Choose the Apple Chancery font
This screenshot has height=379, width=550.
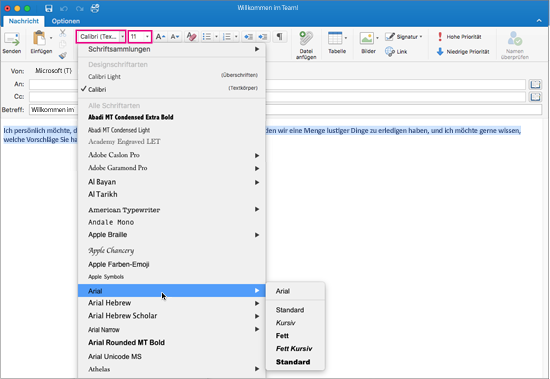click(x=172, y=250)
